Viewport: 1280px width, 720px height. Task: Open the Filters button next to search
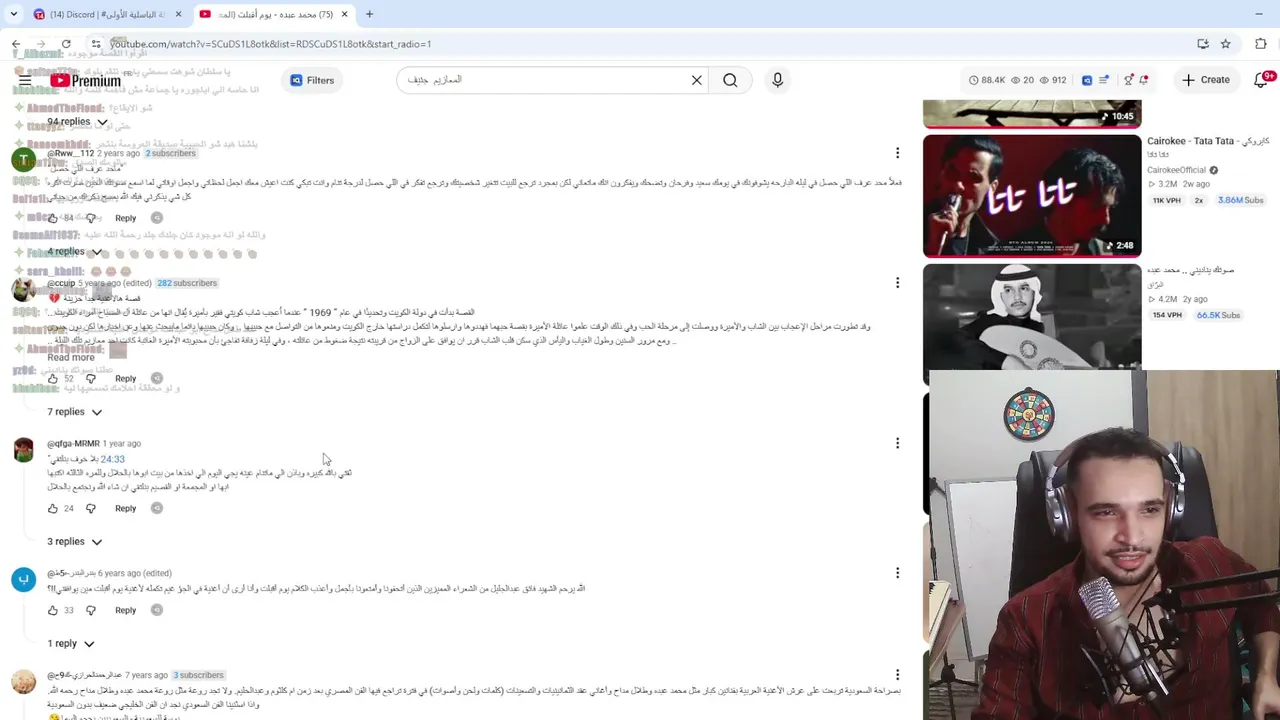pos(312,80)
